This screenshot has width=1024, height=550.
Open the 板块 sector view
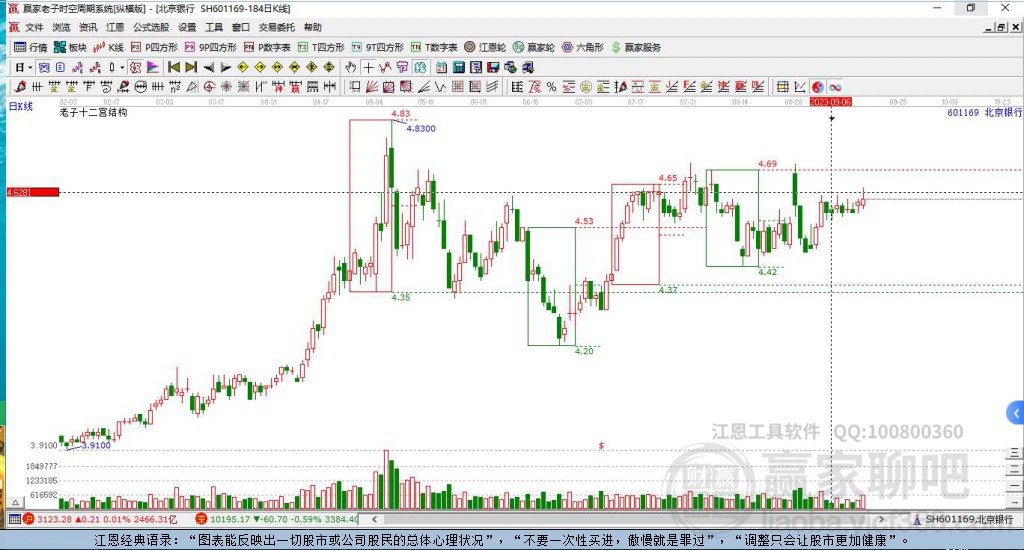click(71, 47)
